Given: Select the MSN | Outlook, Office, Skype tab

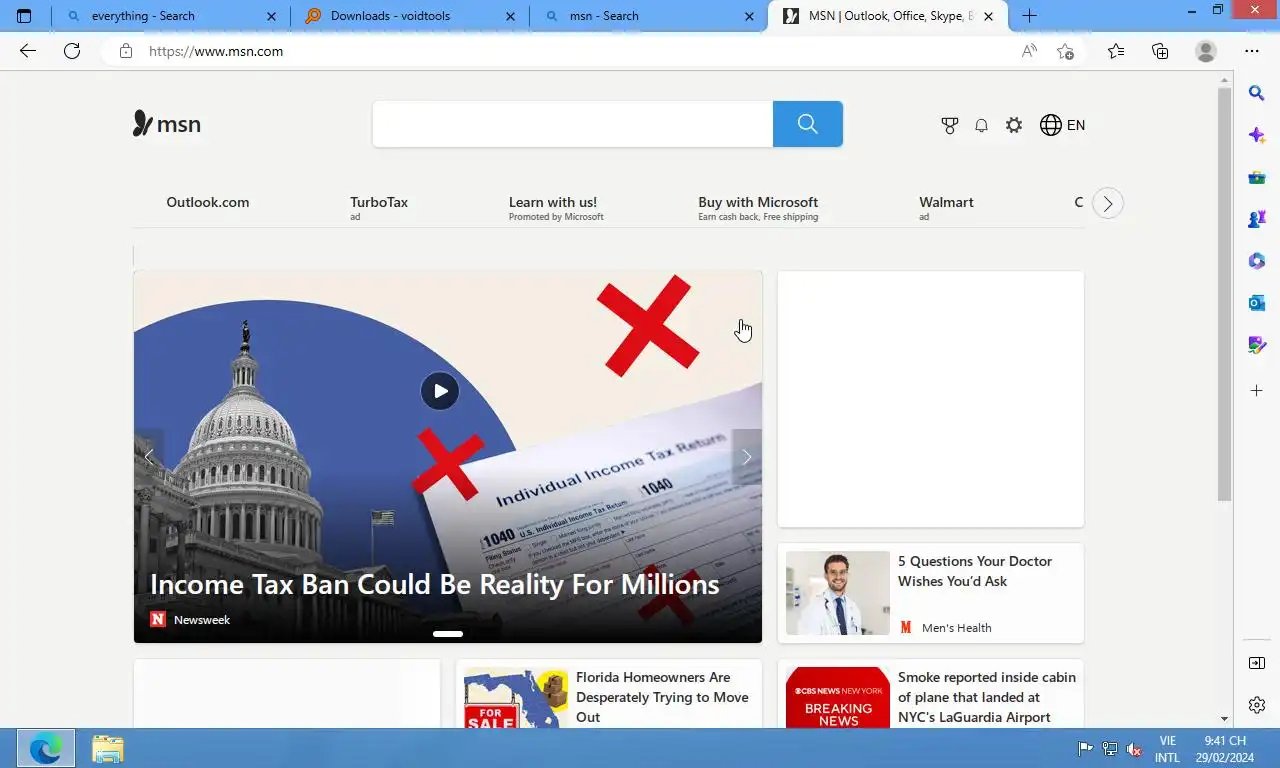Looking at the screenshot, I should pyautogui.click(x=888, y=16).
